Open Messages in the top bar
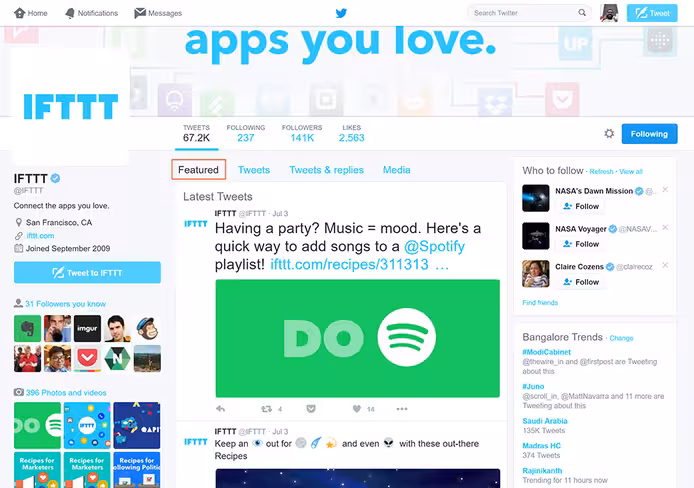 [x=158, y=13]
